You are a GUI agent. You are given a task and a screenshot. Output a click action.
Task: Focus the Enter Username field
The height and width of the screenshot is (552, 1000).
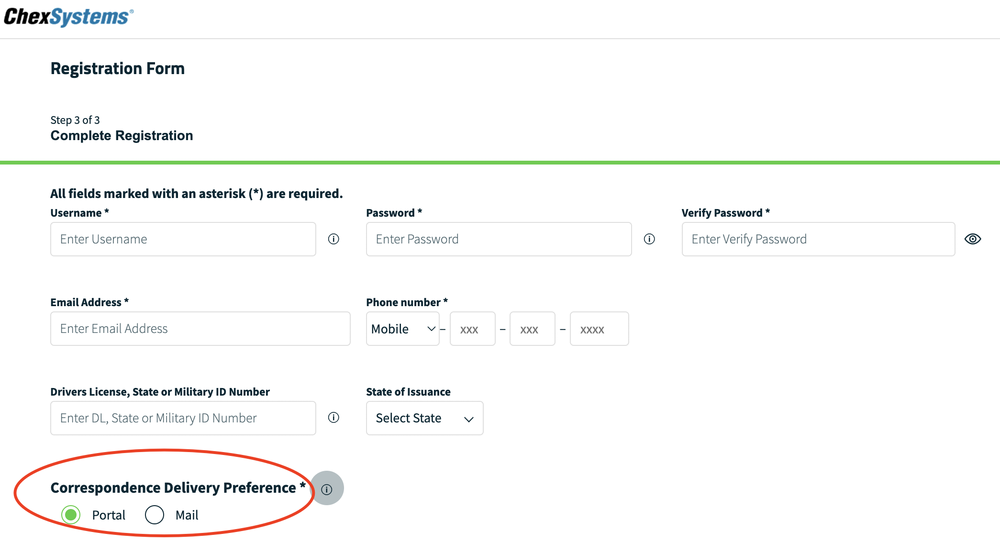(183, 239)
